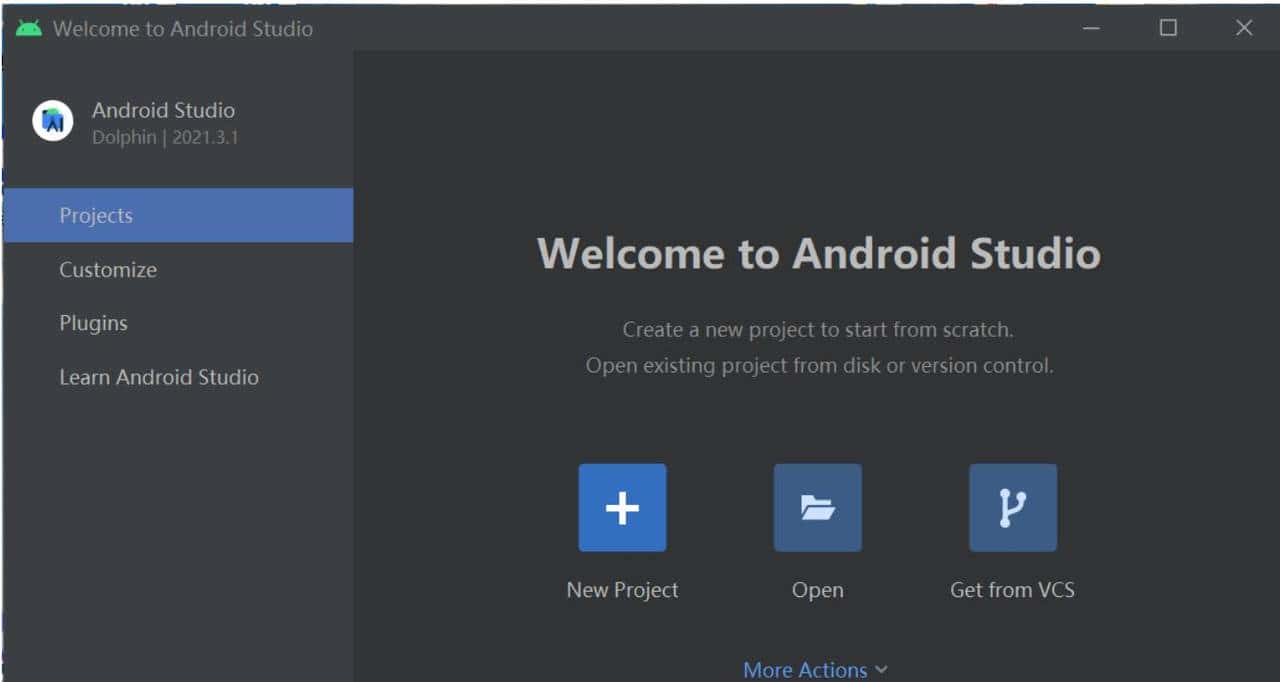Minimize the Welcome to Android Studio window
This screenshot has width=1280, height=682.
(1090, 28)
